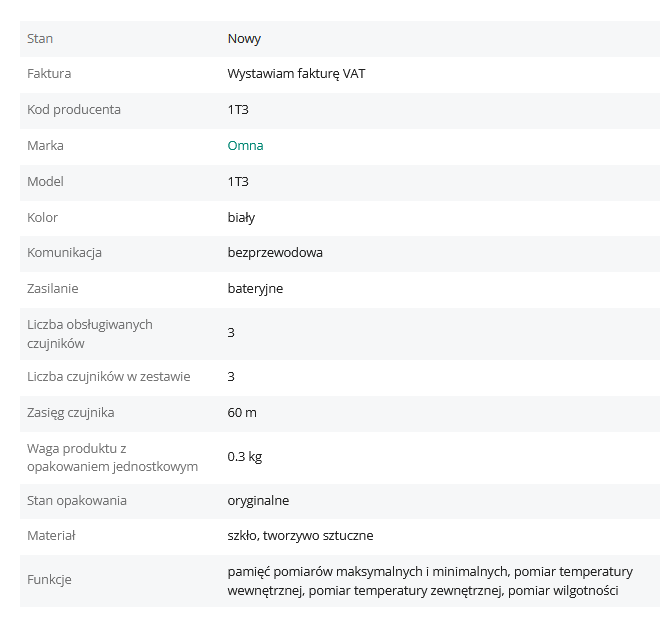This screenshot has width=660, height=627.
Task: Click the 'Stan' row label
Action: point(40,39)
